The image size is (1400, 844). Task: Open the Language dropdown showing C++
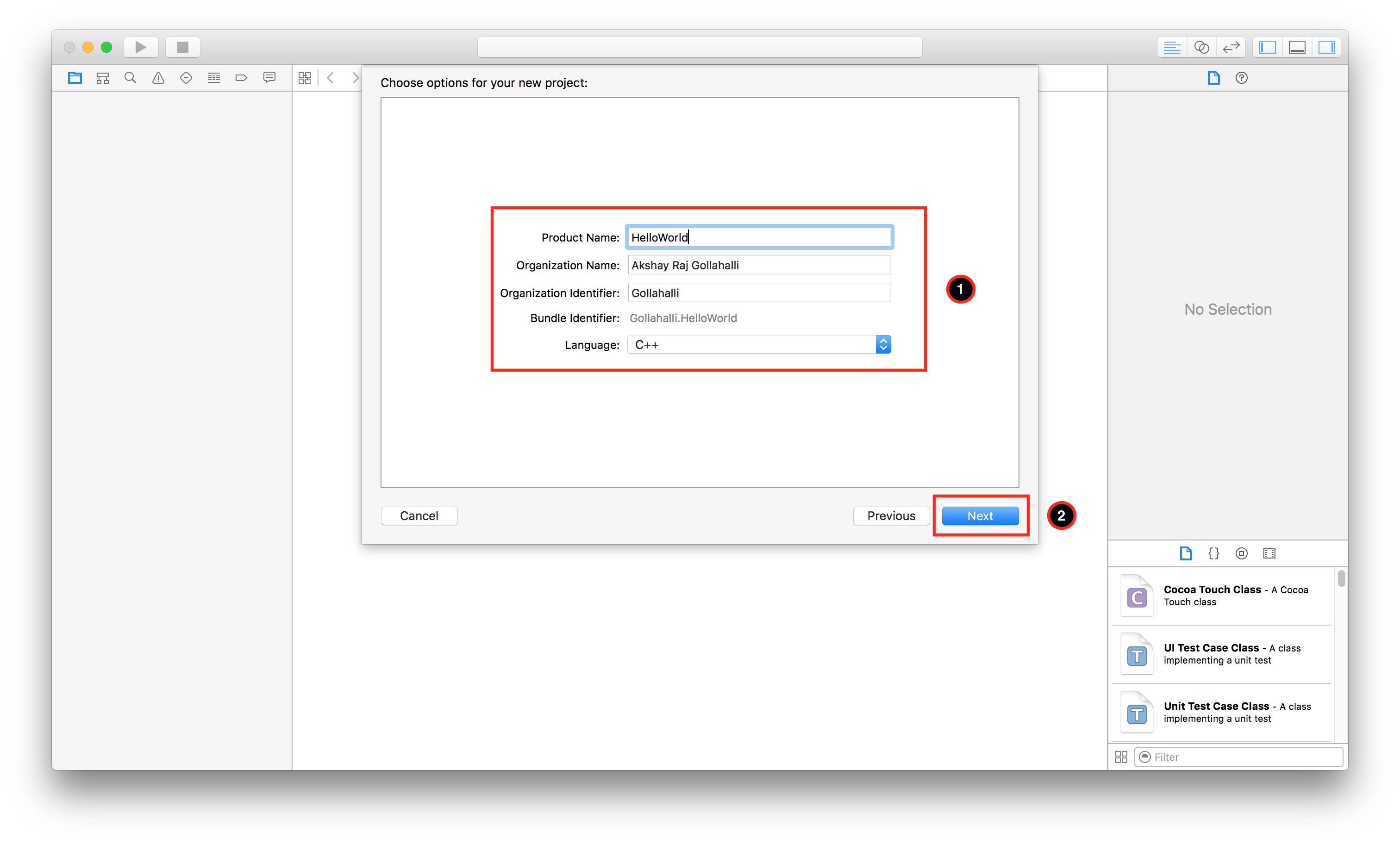click(x=758, y=345)
